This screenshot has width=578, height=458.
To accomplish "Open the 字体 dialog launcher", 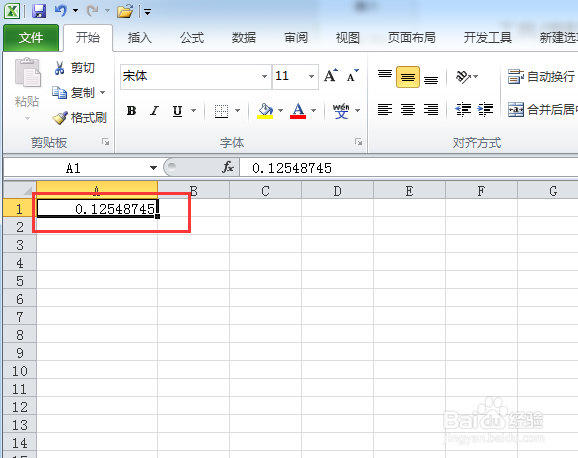I will click(358, 142).
